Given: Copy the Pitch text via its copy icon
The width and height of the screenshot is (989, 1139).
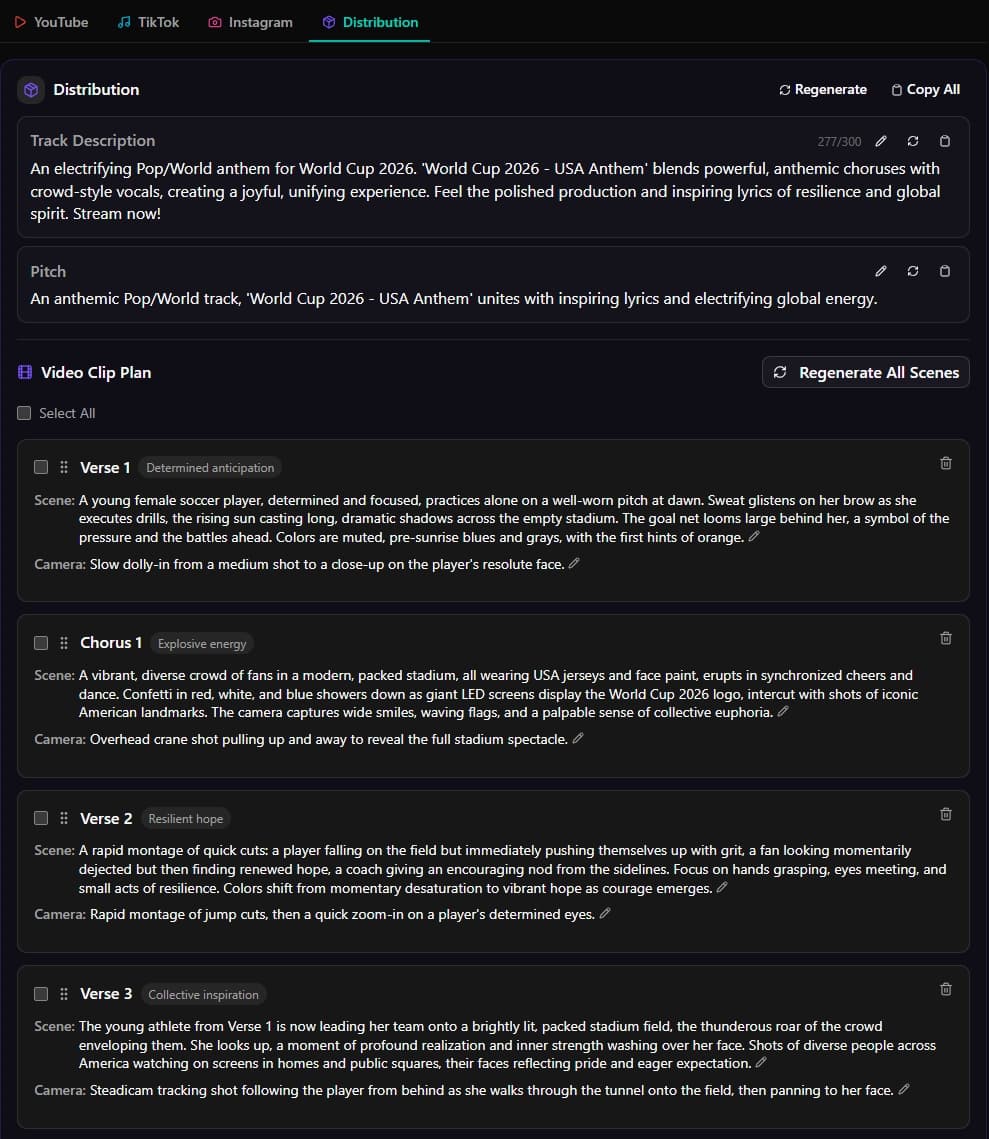Looking at the screenshot, I should click(x=945, y=271).
